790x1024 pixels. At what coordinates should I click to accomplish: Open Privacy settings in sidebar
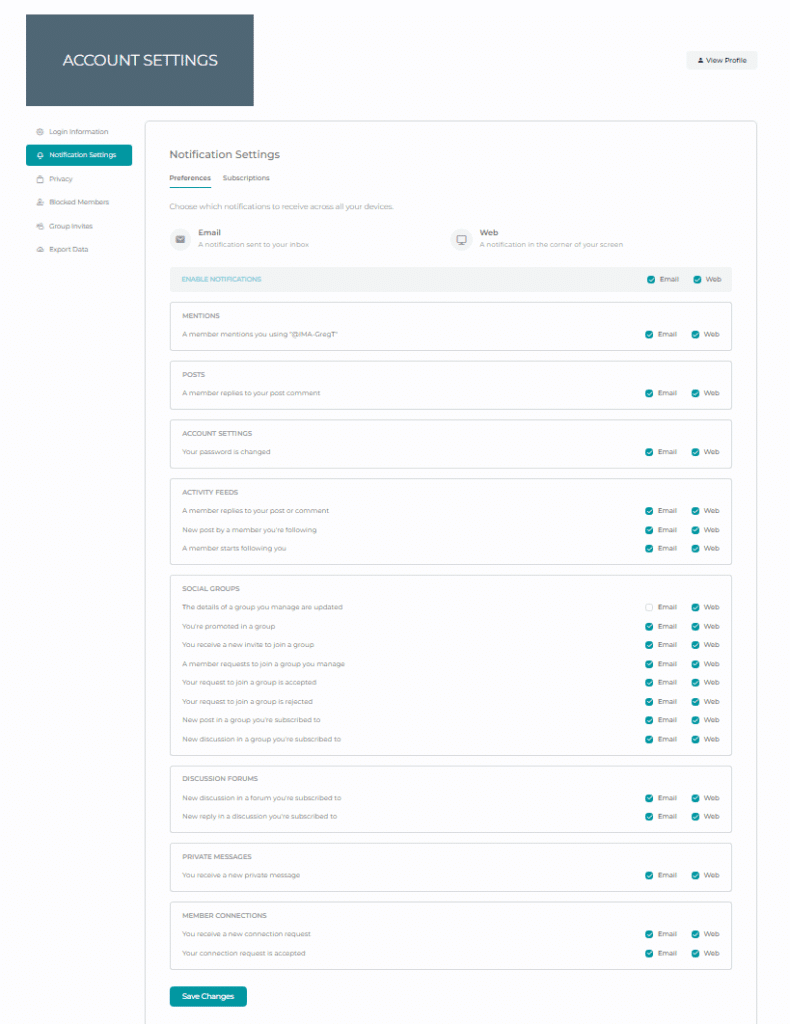[x=61, y=179]
